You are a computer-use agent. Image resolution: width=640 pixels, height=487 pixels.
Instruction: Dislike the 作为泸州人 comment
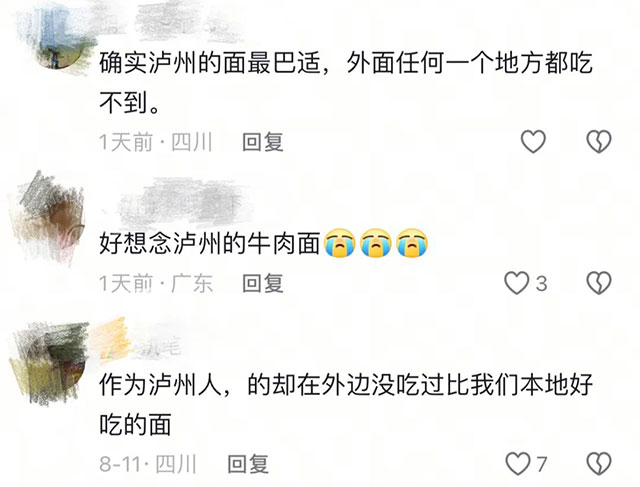[x=599, y=464]
